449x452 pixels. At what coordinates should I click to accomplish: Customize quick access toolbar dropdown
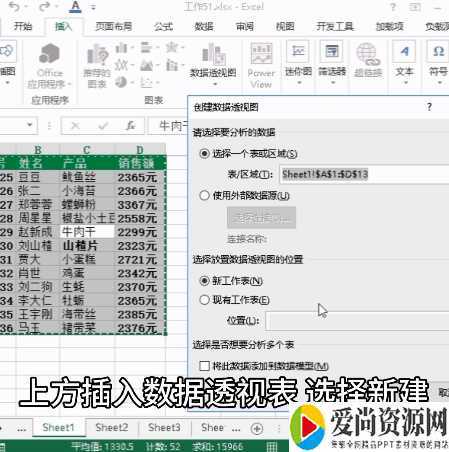pos(93,7)
